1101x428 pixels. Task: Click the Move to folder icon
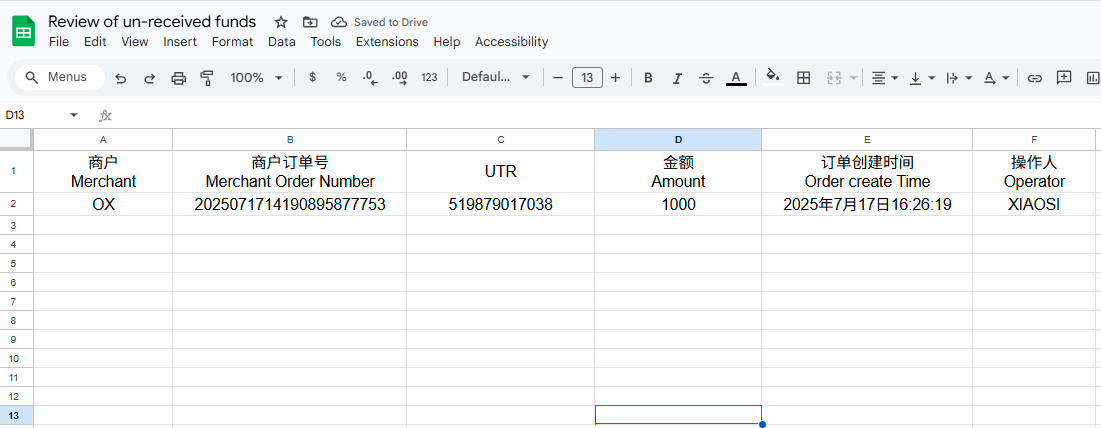(x=310, y=22)
